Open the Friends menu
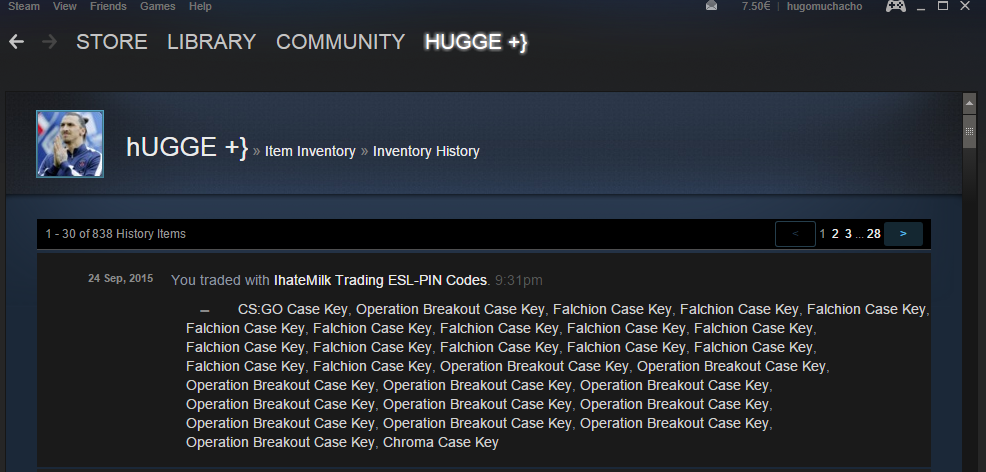This screenshot has width=986, height=472. coord(108,6)
